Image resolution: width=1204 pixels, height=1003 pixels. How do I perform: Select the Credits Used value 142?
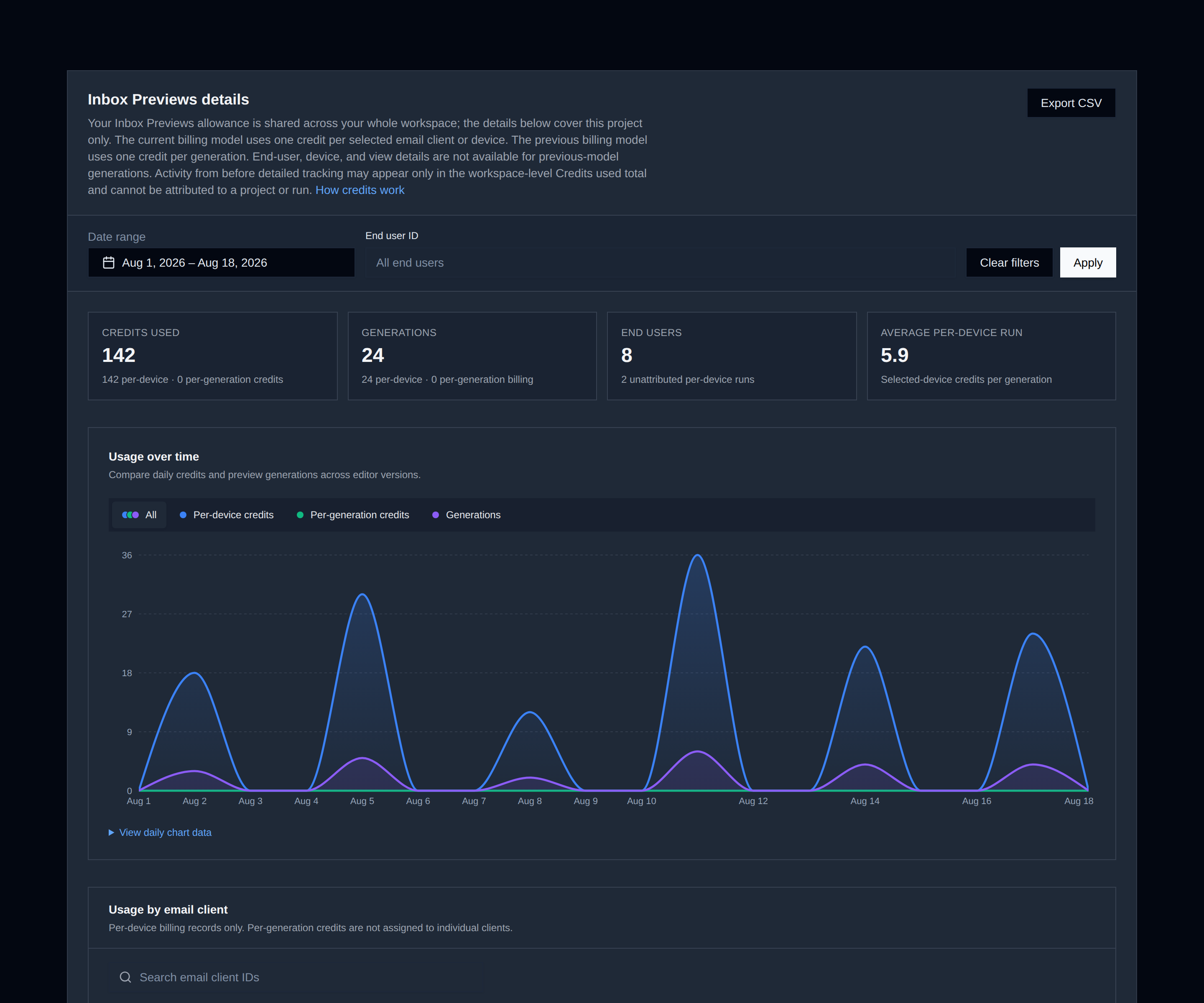point(119,355)
